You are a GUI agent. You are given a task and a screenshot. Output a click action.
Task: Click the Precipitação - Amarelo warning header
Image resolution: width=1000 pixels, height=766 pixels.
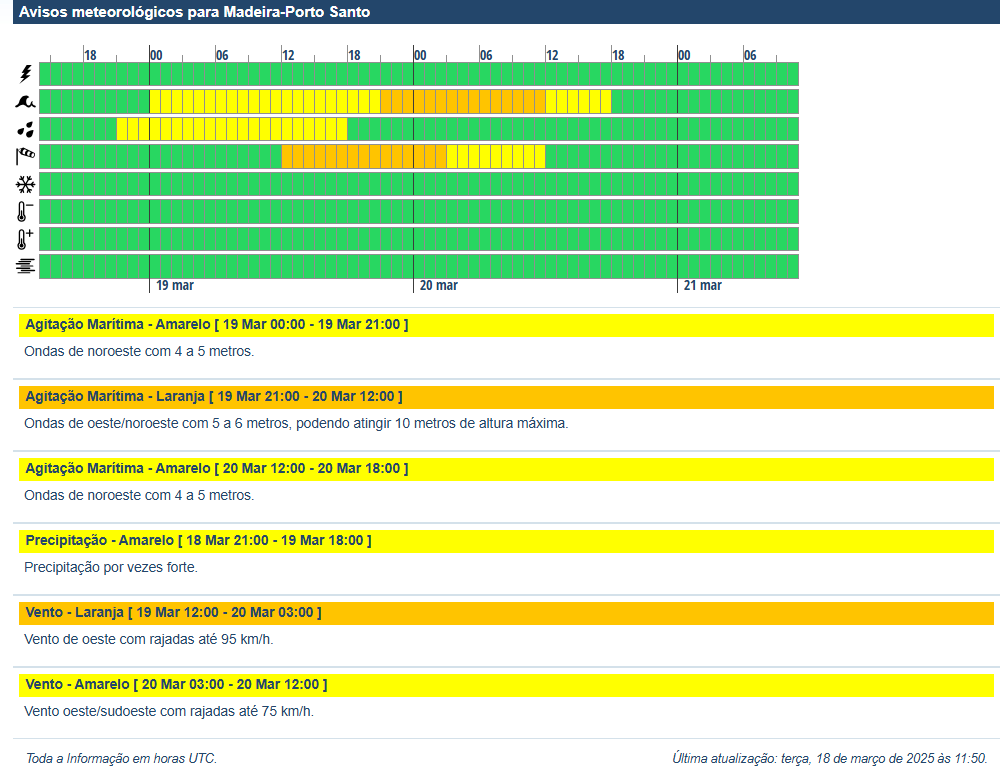tap(198, 540)
